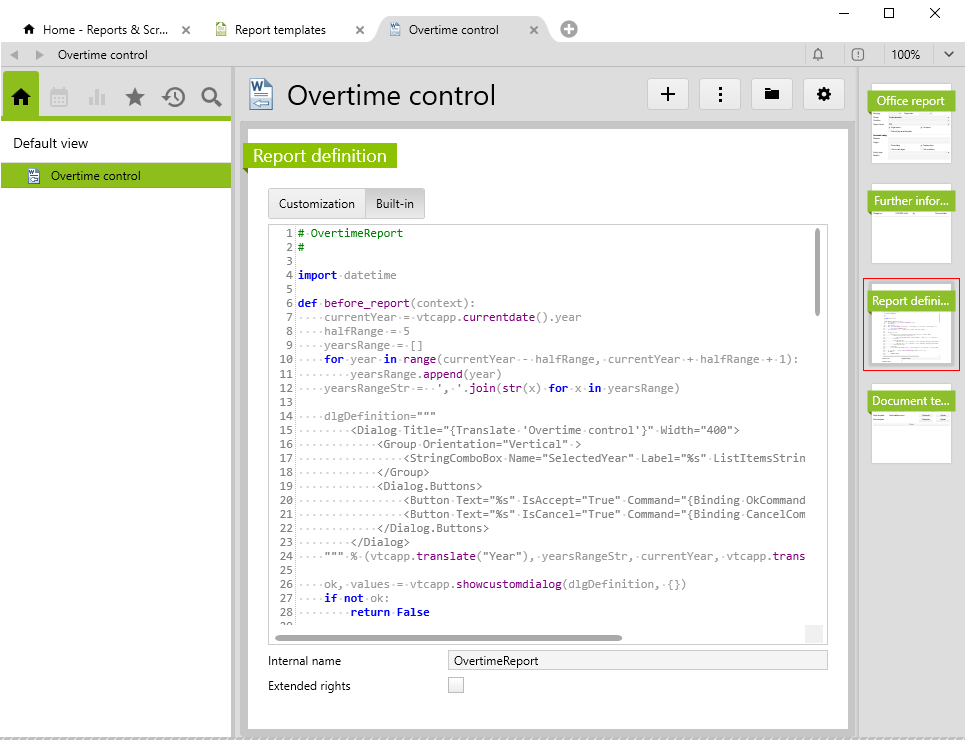Open settings gear button
The width and height of the screenshot is (965, 740).
coord(824,94)
